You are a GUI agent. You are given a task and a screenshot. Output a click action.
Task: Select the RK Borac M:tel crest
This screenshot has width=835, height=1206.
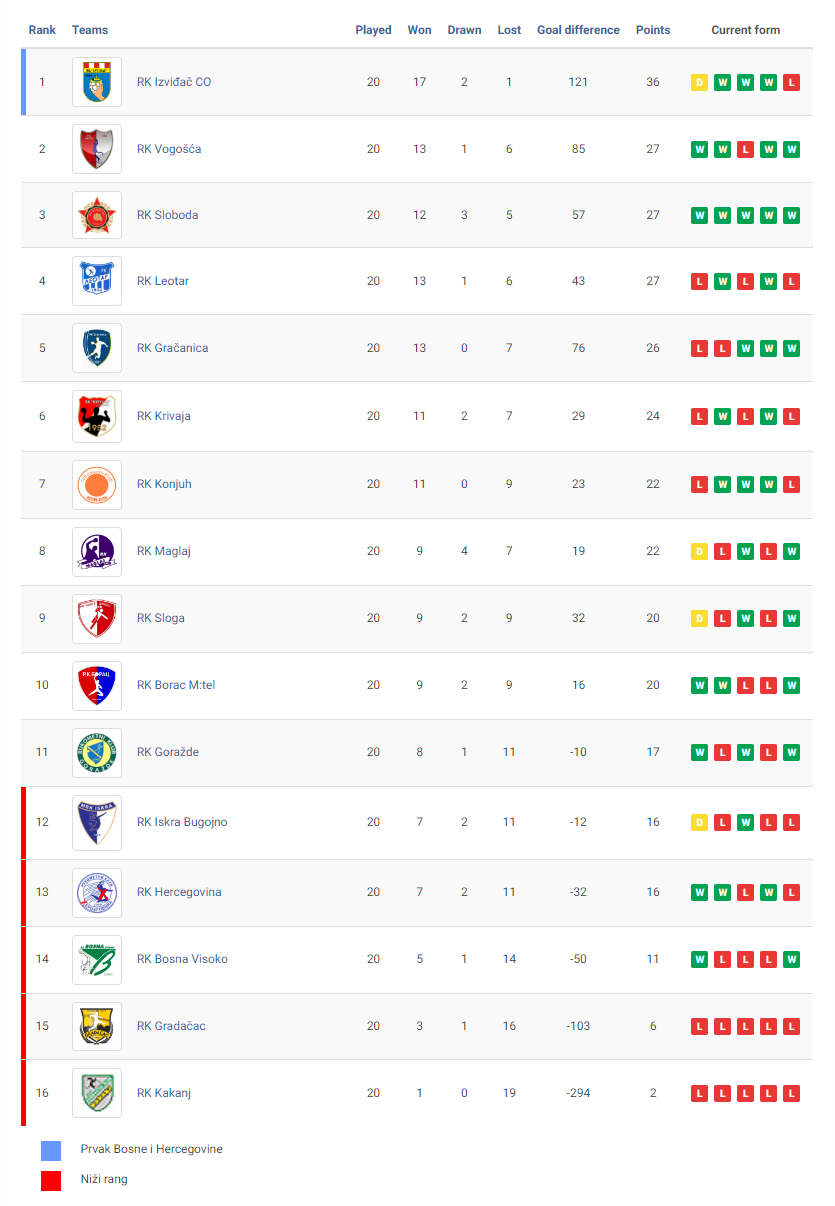(x=97, y=685)
